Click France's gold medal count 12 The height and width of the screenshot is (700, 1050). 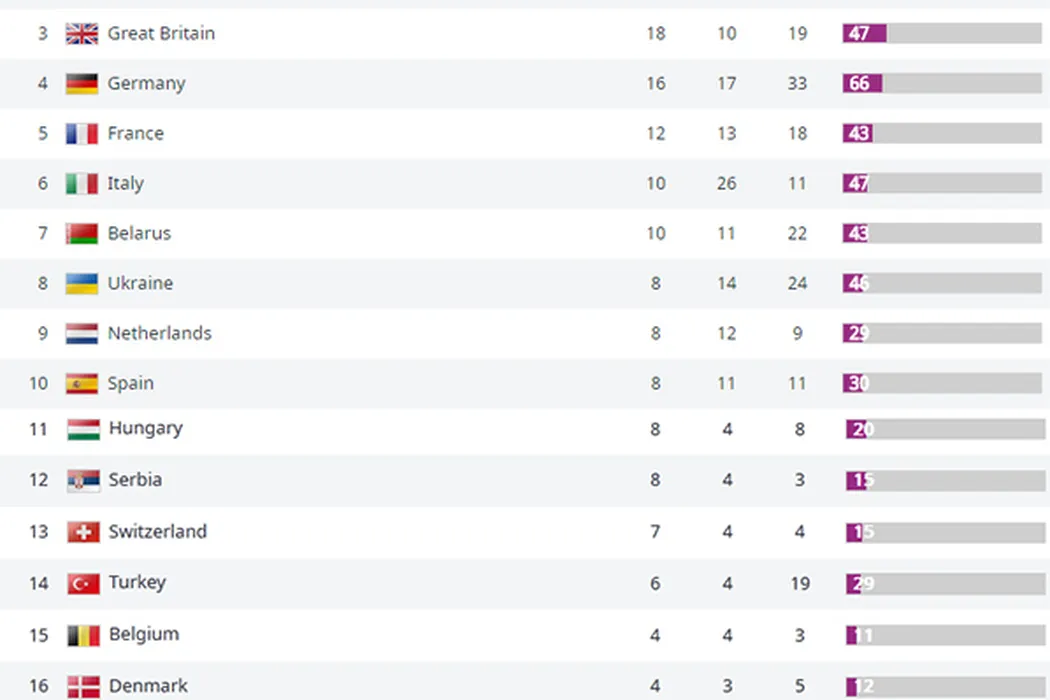(655, 134)
